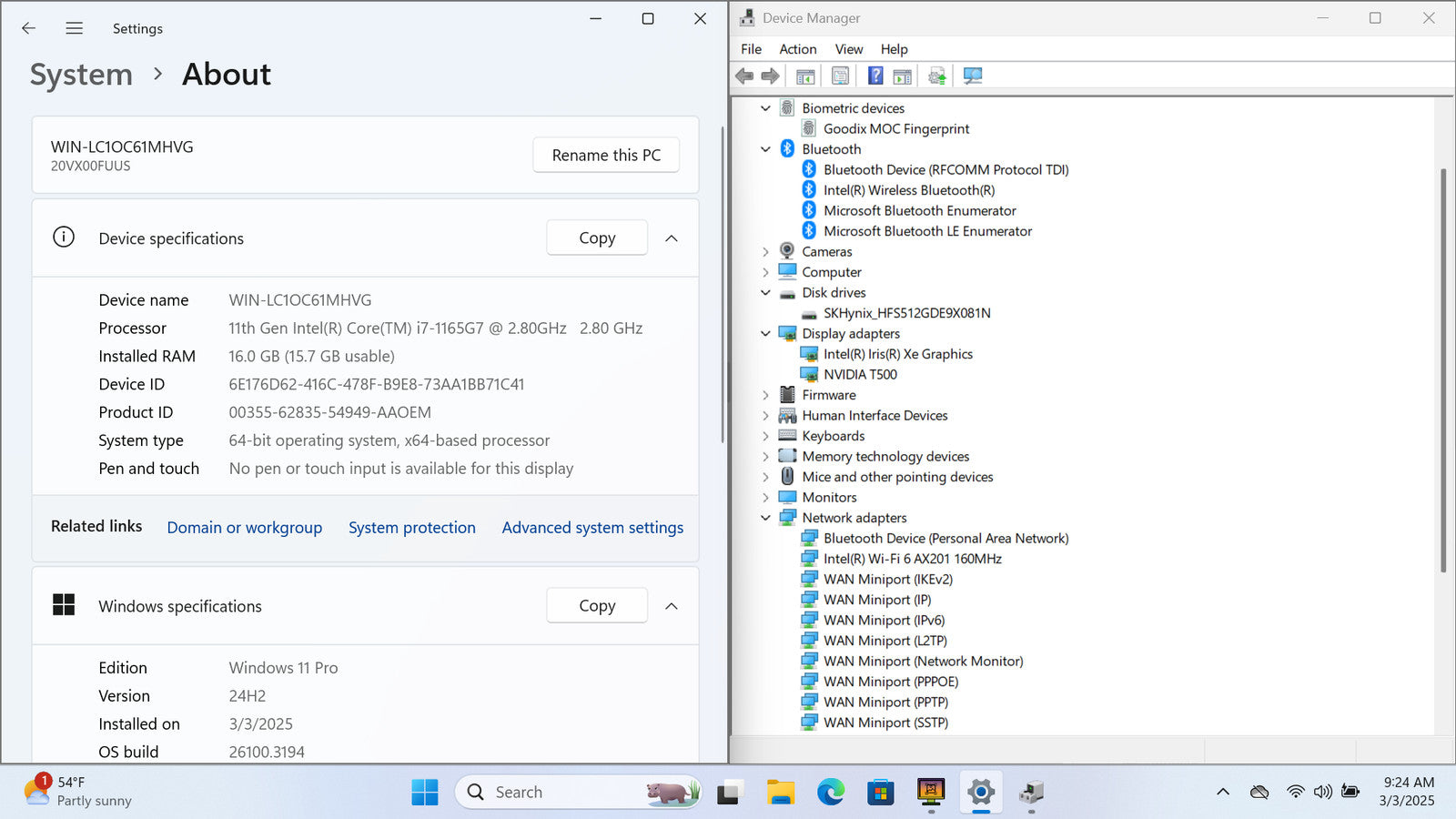Select Goodix MOC Fingerprint device
The width and height of the screenshot is (1456, 819).
click(x=896, y=128)
